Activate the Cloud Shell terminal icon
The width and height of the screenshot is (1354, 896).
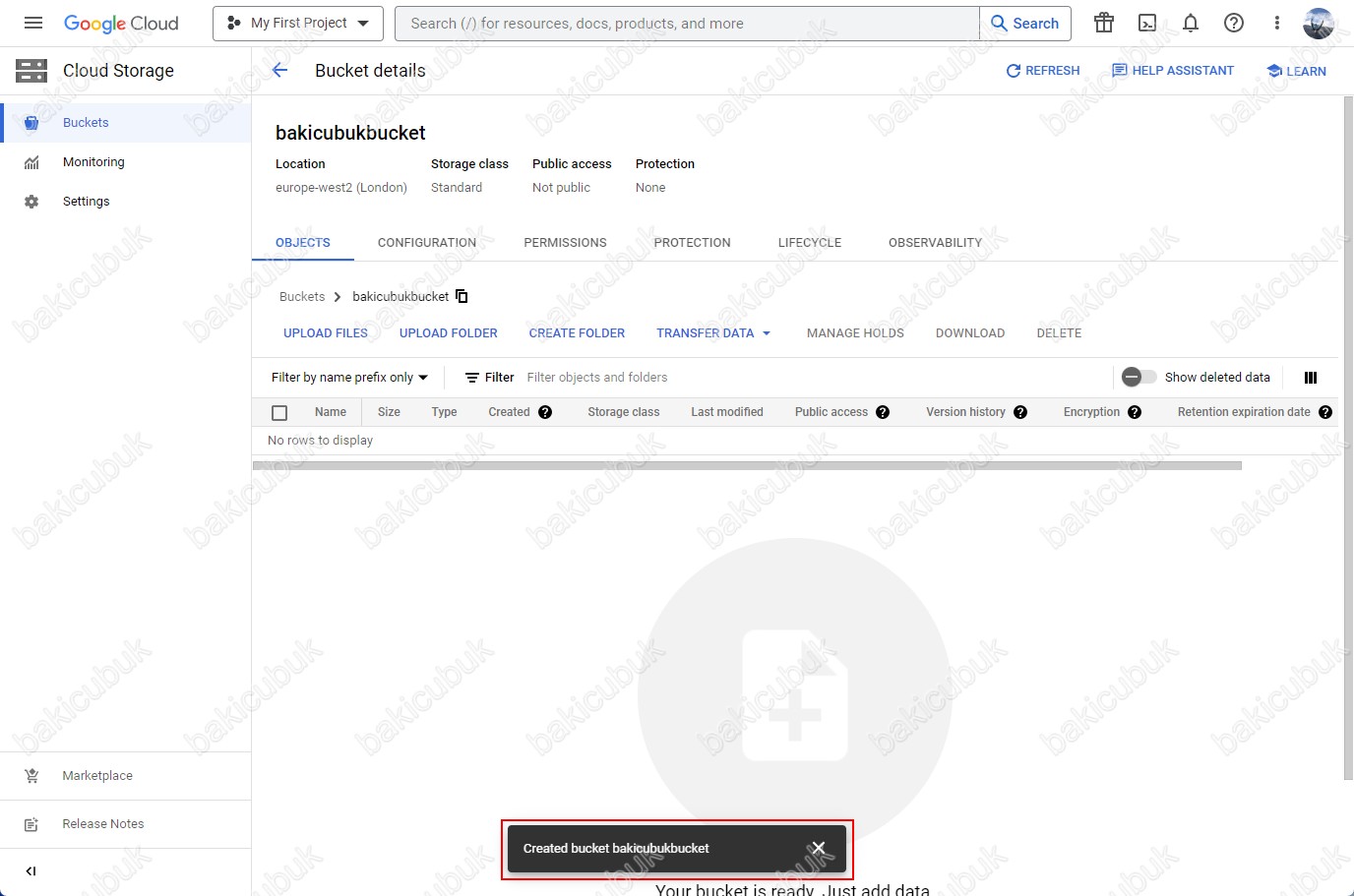coord(1147,23)
